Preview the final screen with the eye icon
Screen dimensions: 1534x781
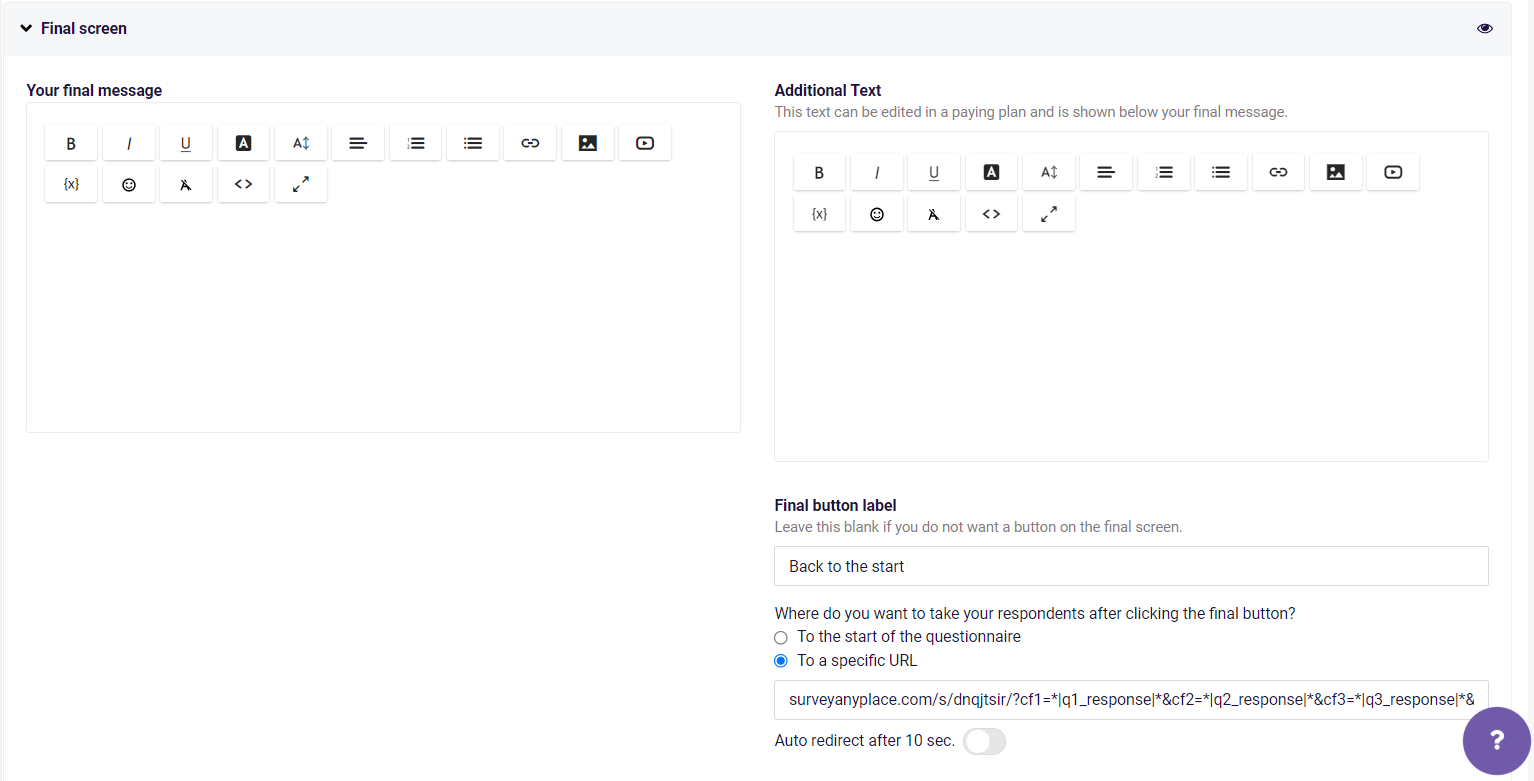(x=1484, y=28)
